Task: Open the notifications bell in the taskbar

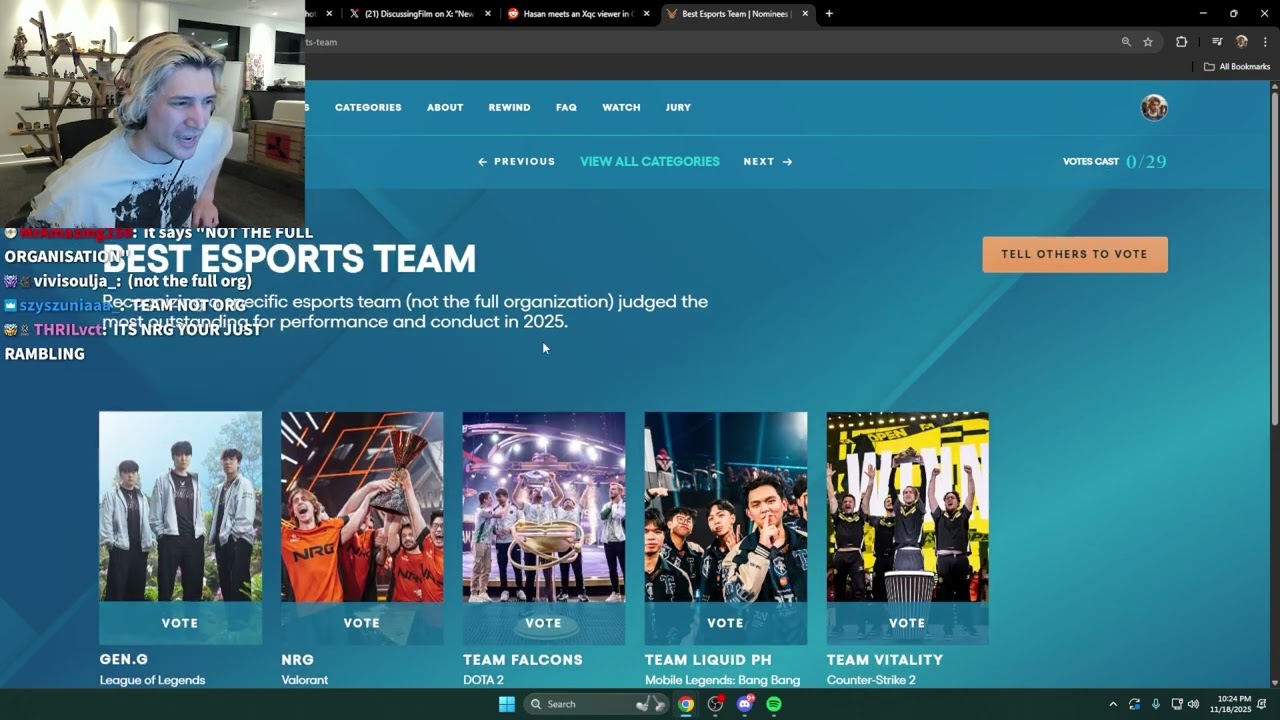Action: coord(1262,704)
